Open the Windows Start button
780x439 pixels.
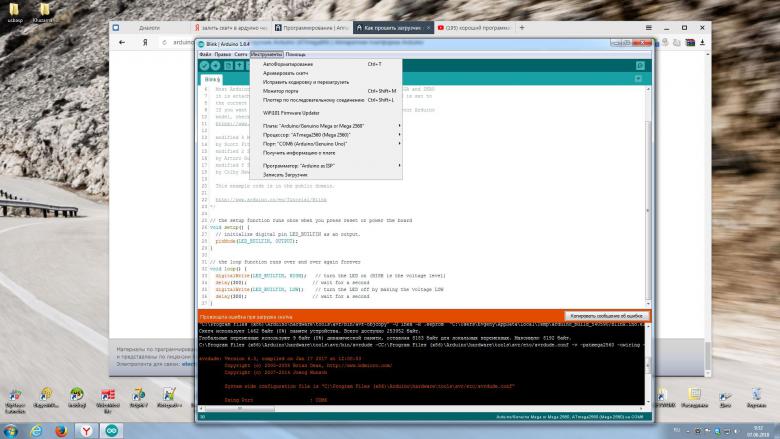(x=10, y=431)
